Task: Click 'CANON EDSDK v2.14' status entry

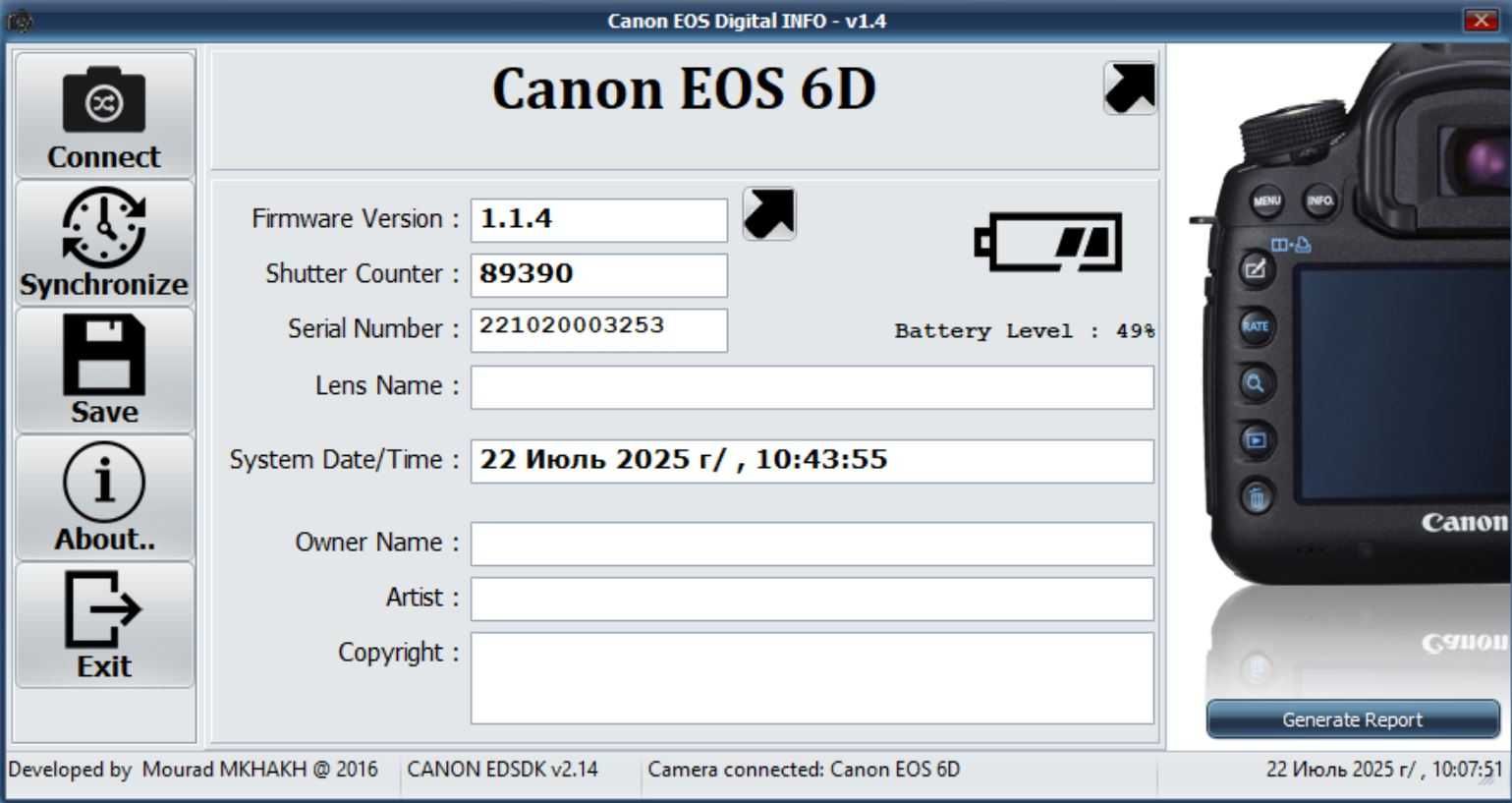Action: pos(502,770)
